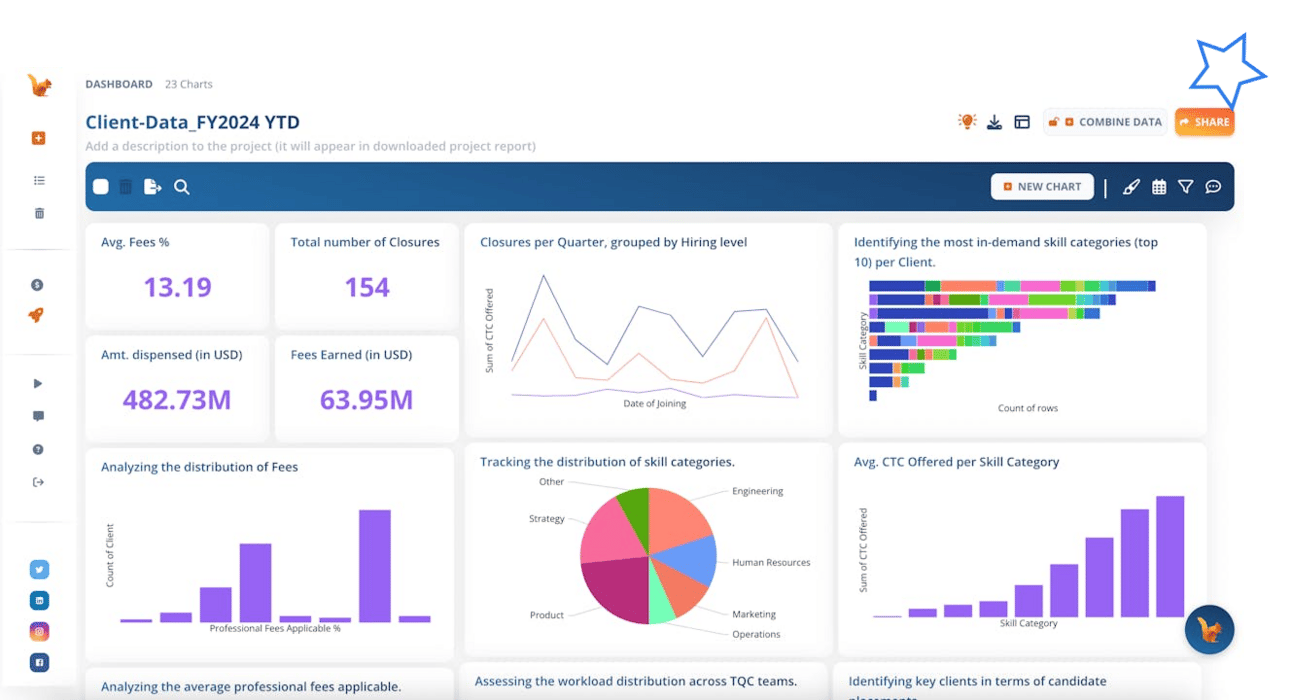Click the NEW CHART button
The image size is (1292, 700).
tap(1042, 187)
